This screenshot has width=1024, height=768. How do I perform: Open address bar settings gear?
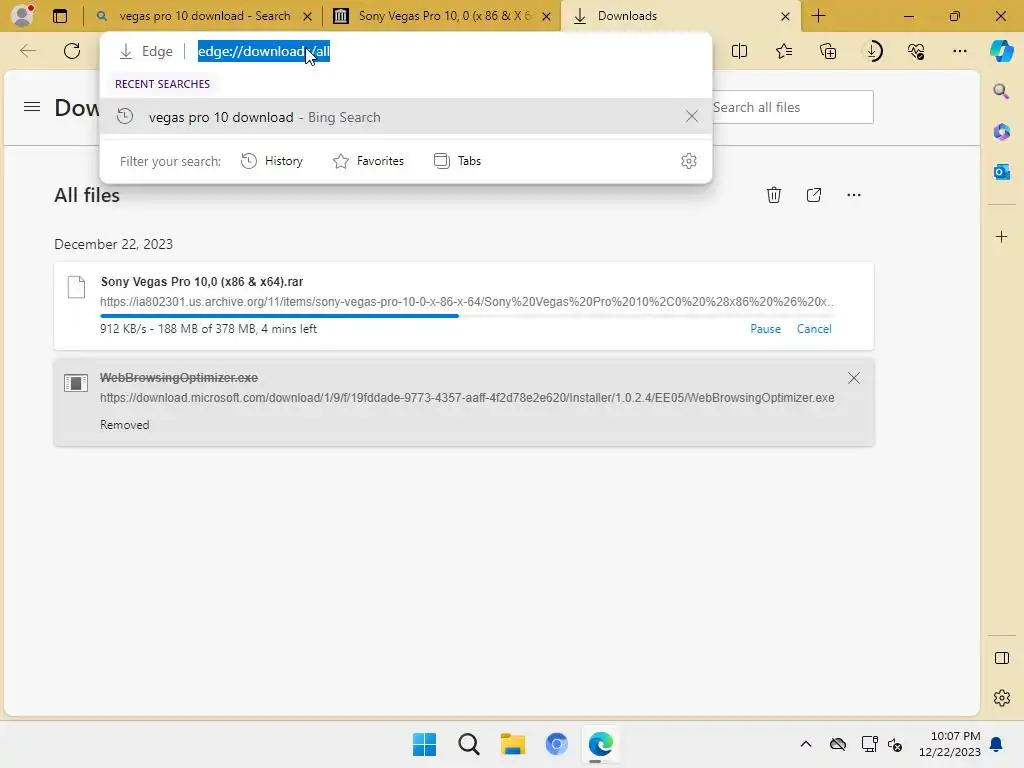click(688, 161)
